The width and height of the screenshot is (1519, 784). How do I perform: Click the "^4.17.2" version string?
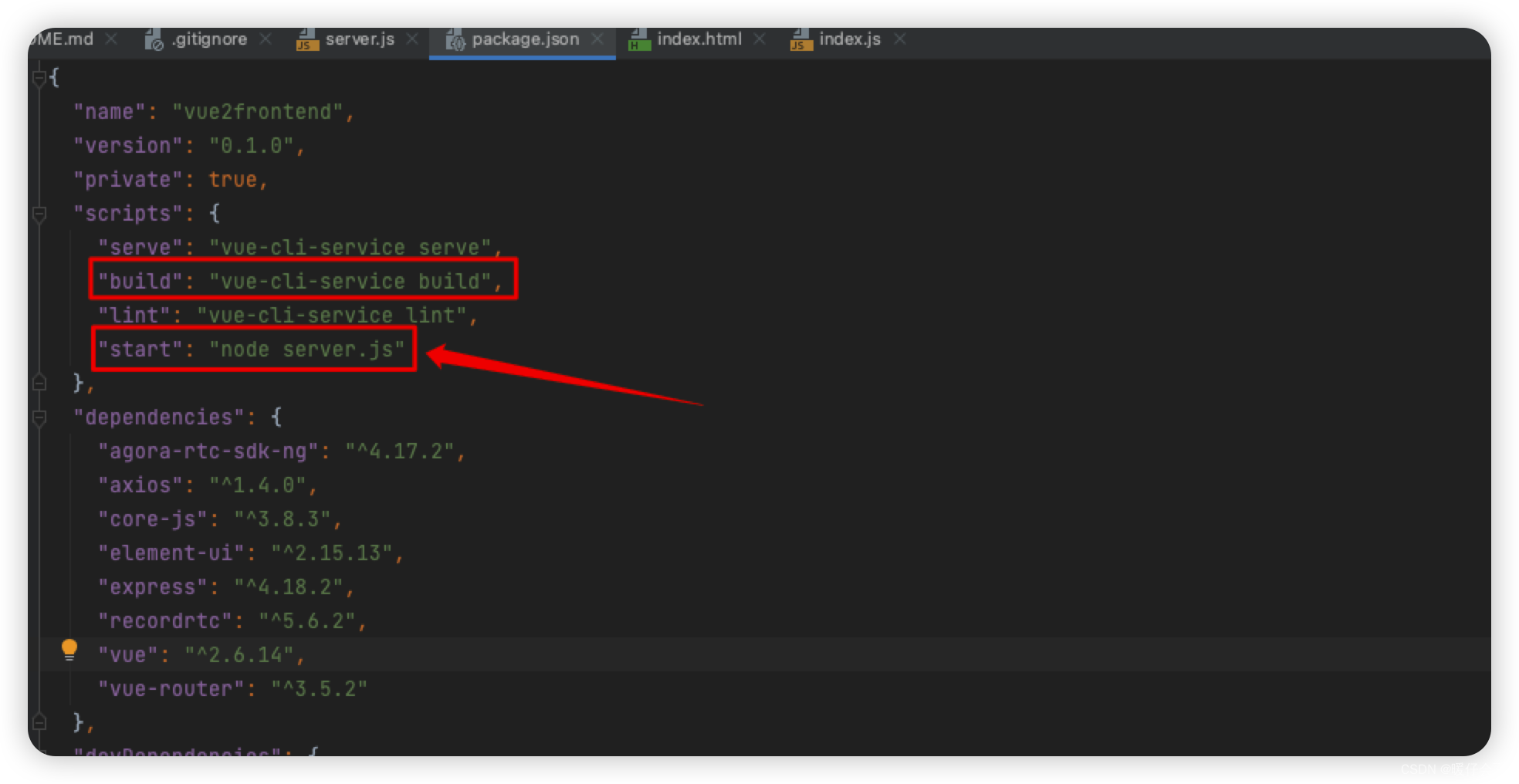point(400,451)
